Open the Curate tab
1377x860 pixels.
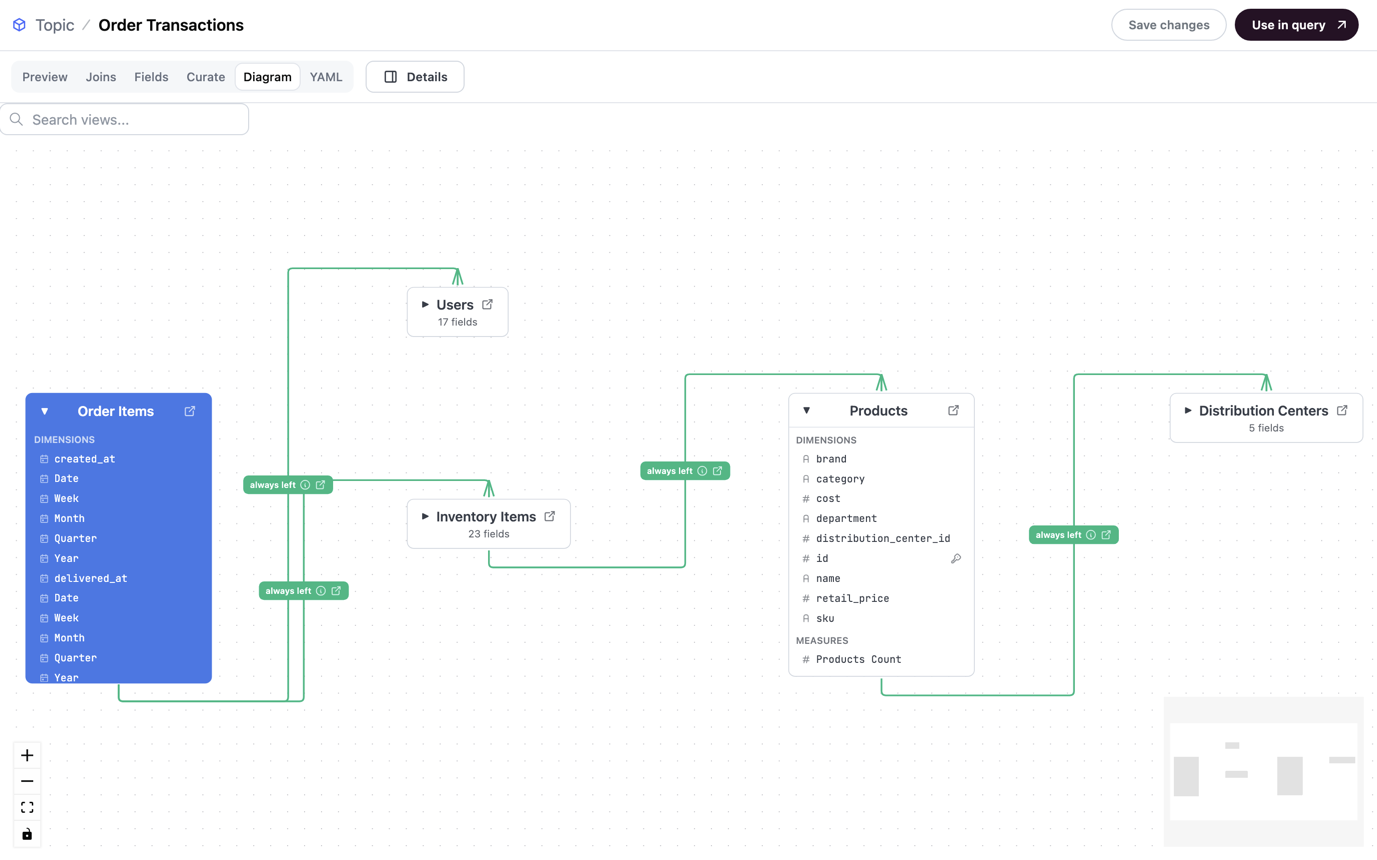206,77
